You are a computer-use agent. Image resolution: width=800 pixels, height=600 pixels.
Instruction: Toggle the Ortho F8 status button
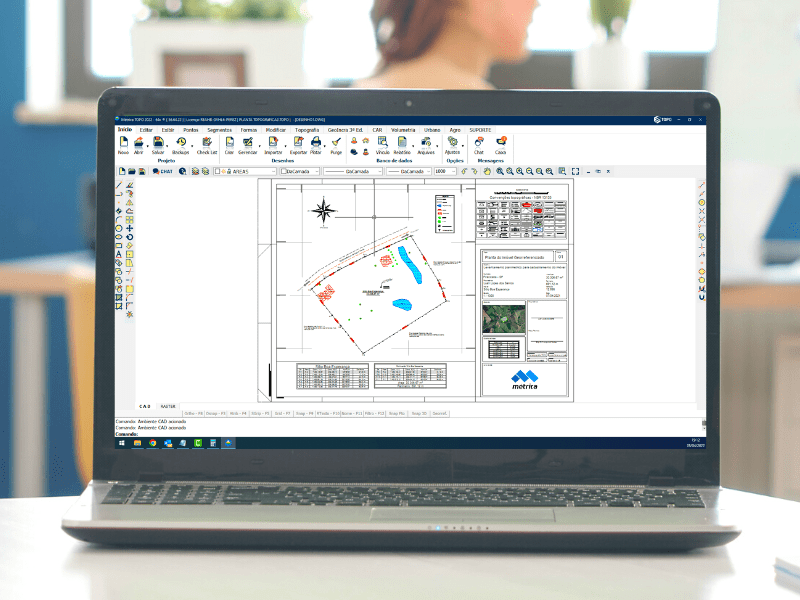(x=194, y=413)
